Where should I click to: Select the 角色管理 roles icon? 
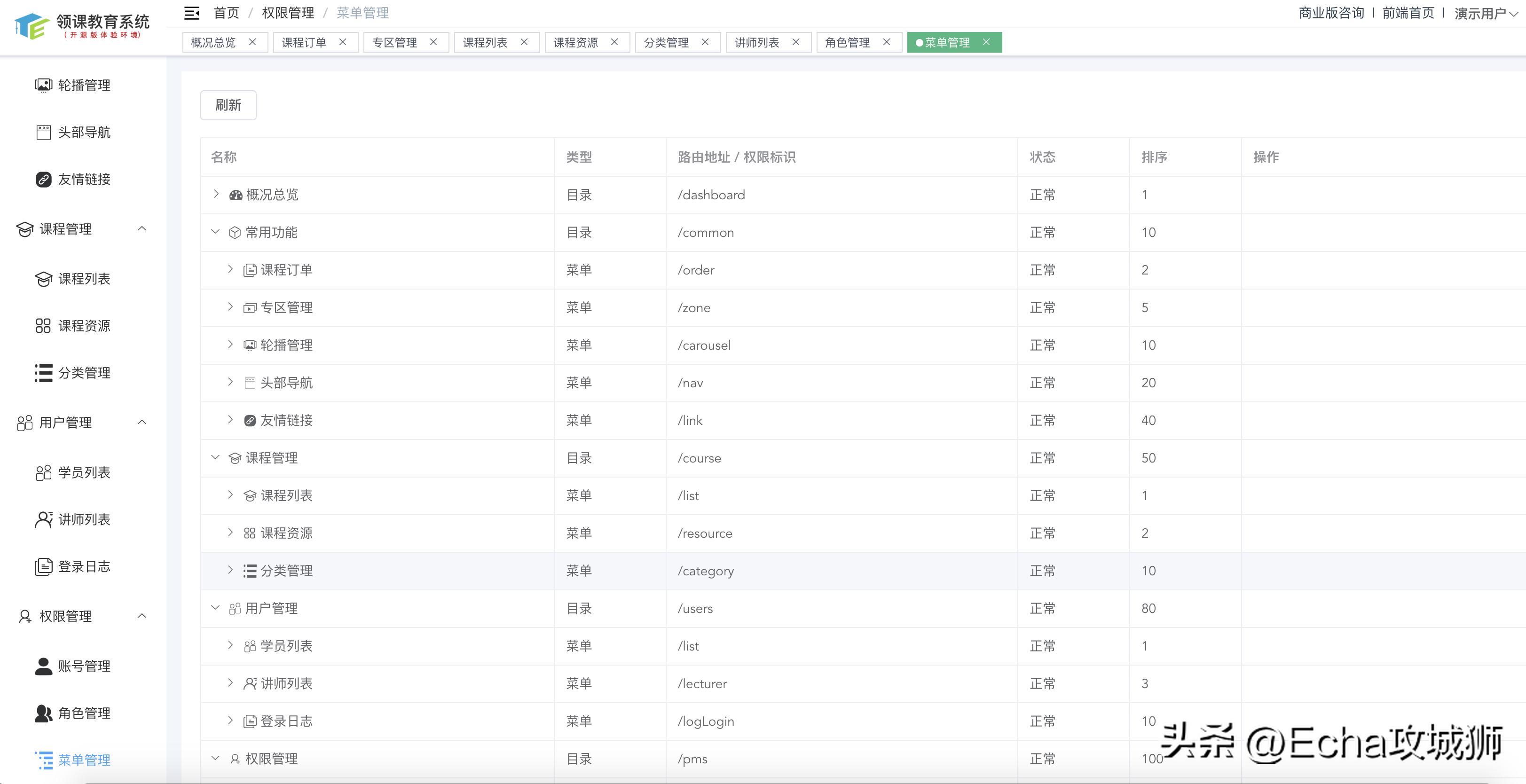coord(43,713)
